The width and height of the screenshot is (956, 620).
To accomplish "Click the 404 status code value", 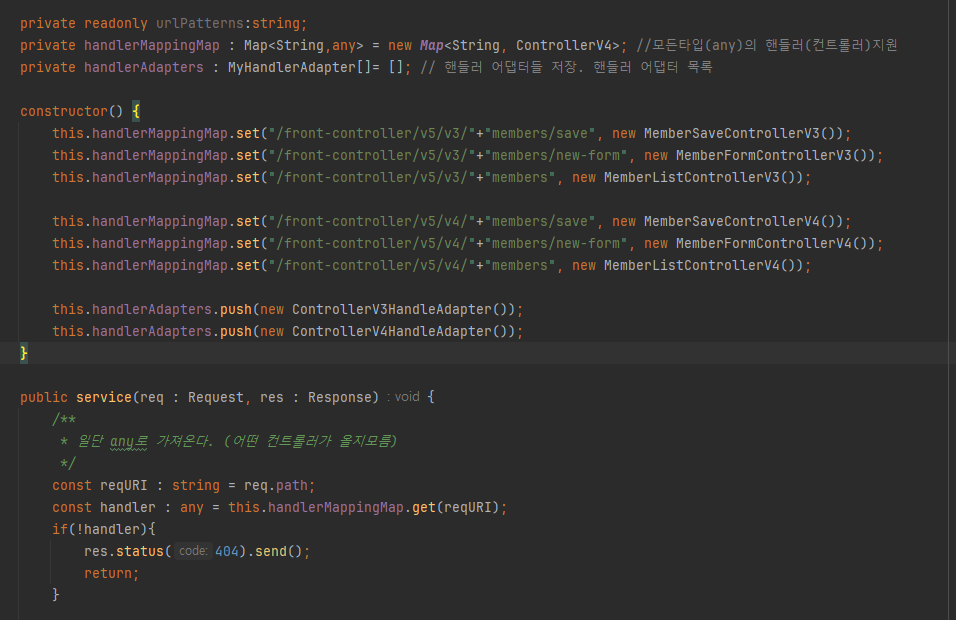I will pyautogui.click(x=227, y=552).
